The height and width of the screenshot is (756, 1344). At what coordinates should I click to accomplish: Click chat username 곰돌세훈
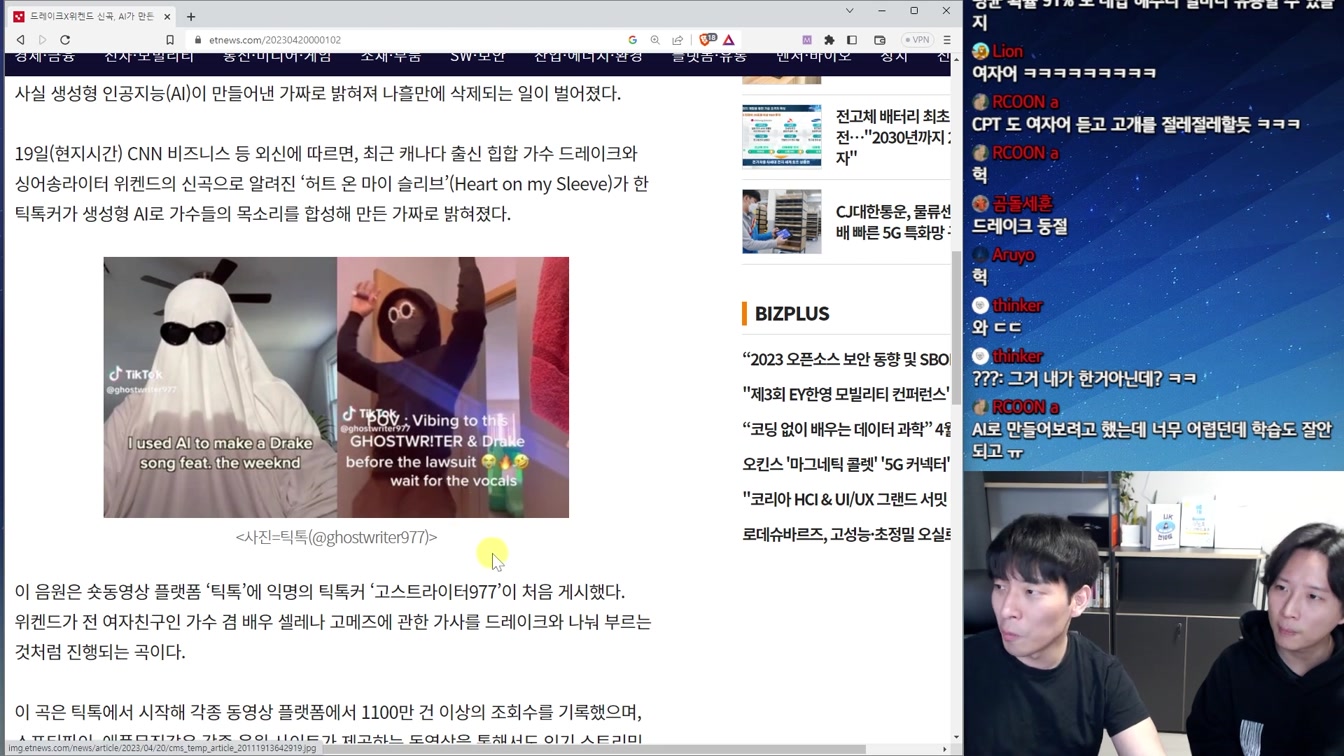(x=1022, y=204)
